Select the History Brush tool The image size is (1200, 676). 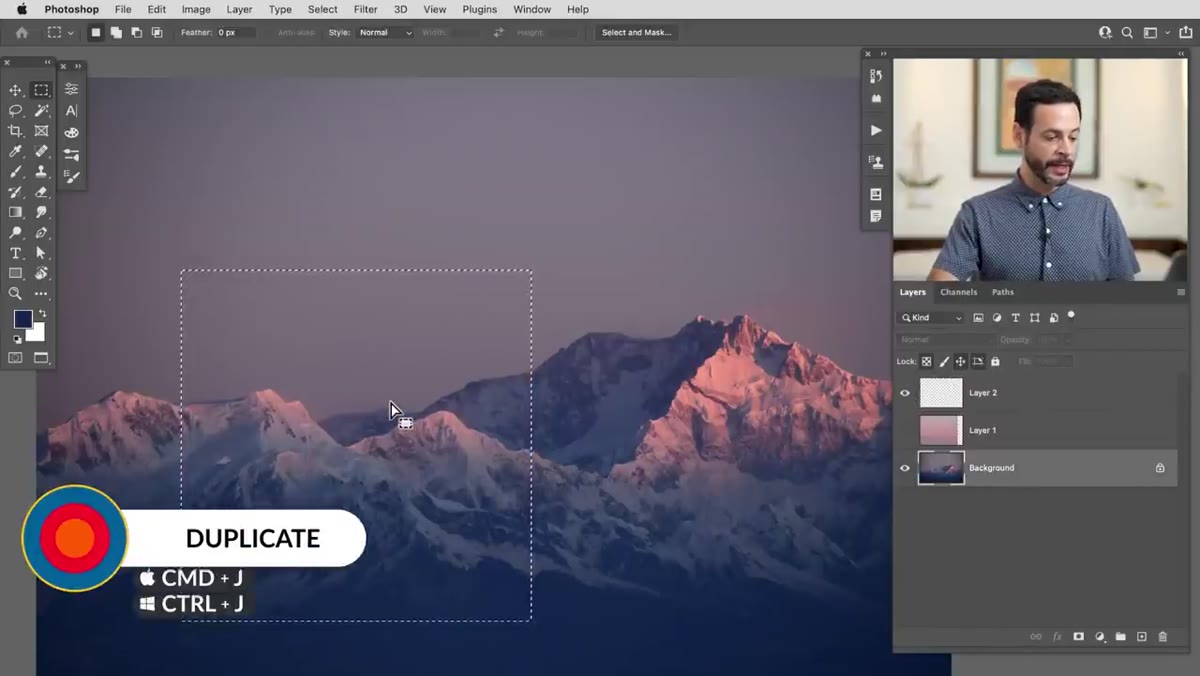(15, 192)
